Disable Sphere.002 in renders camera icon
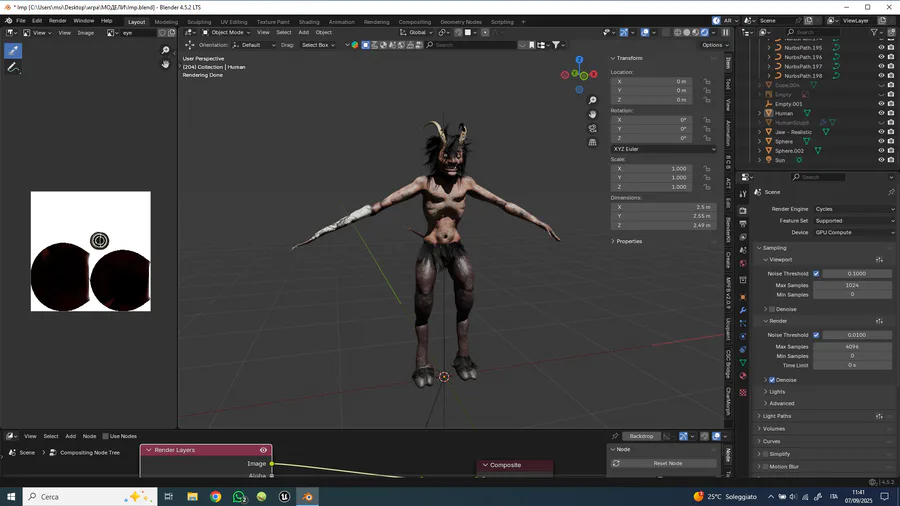Screen dimensions: 900x506 click(x=890, y=151)
